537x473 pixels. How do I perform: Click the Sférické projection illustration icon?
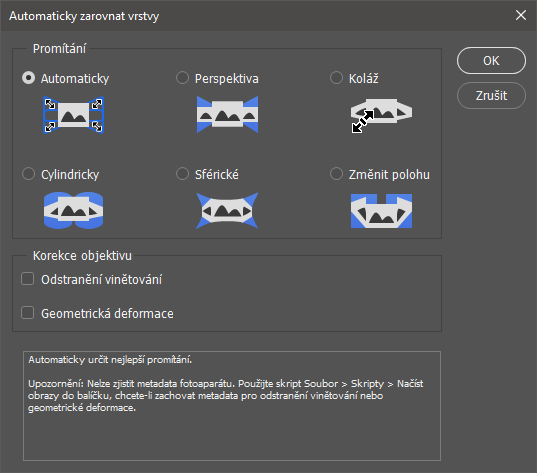[x=227, y=211]
